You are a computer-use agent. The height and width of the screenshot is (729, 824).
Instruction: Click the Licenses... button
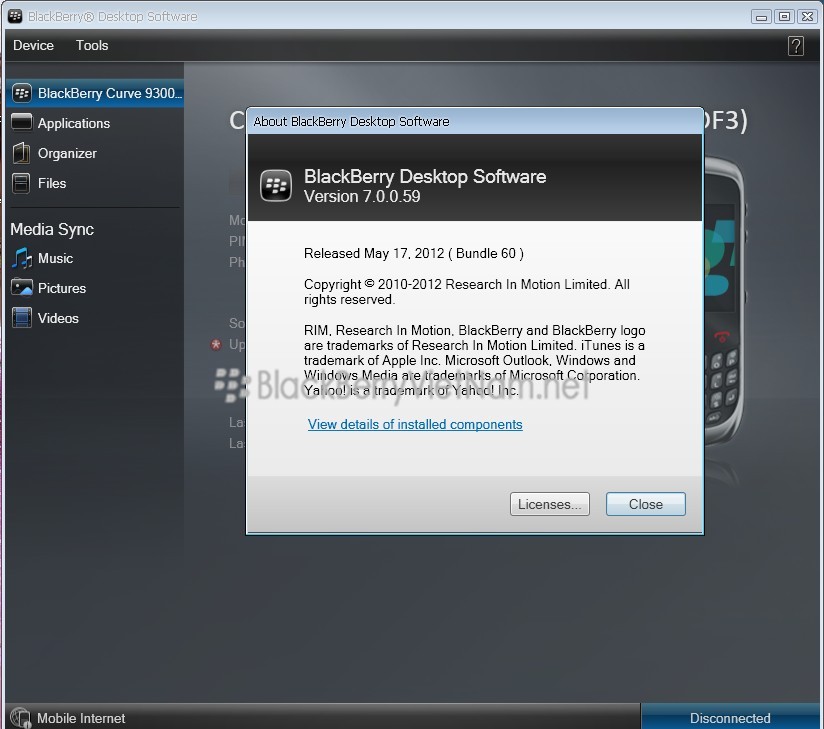click(x=550, y=504)
